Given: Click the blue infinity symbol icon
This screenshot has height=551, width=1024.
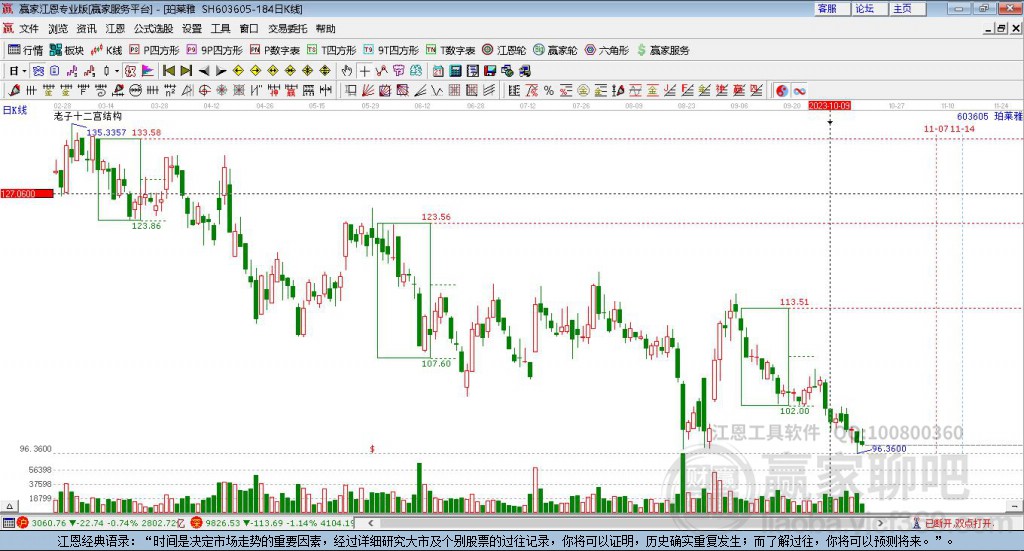Looking at the screenshot, I should coord(799,91).
